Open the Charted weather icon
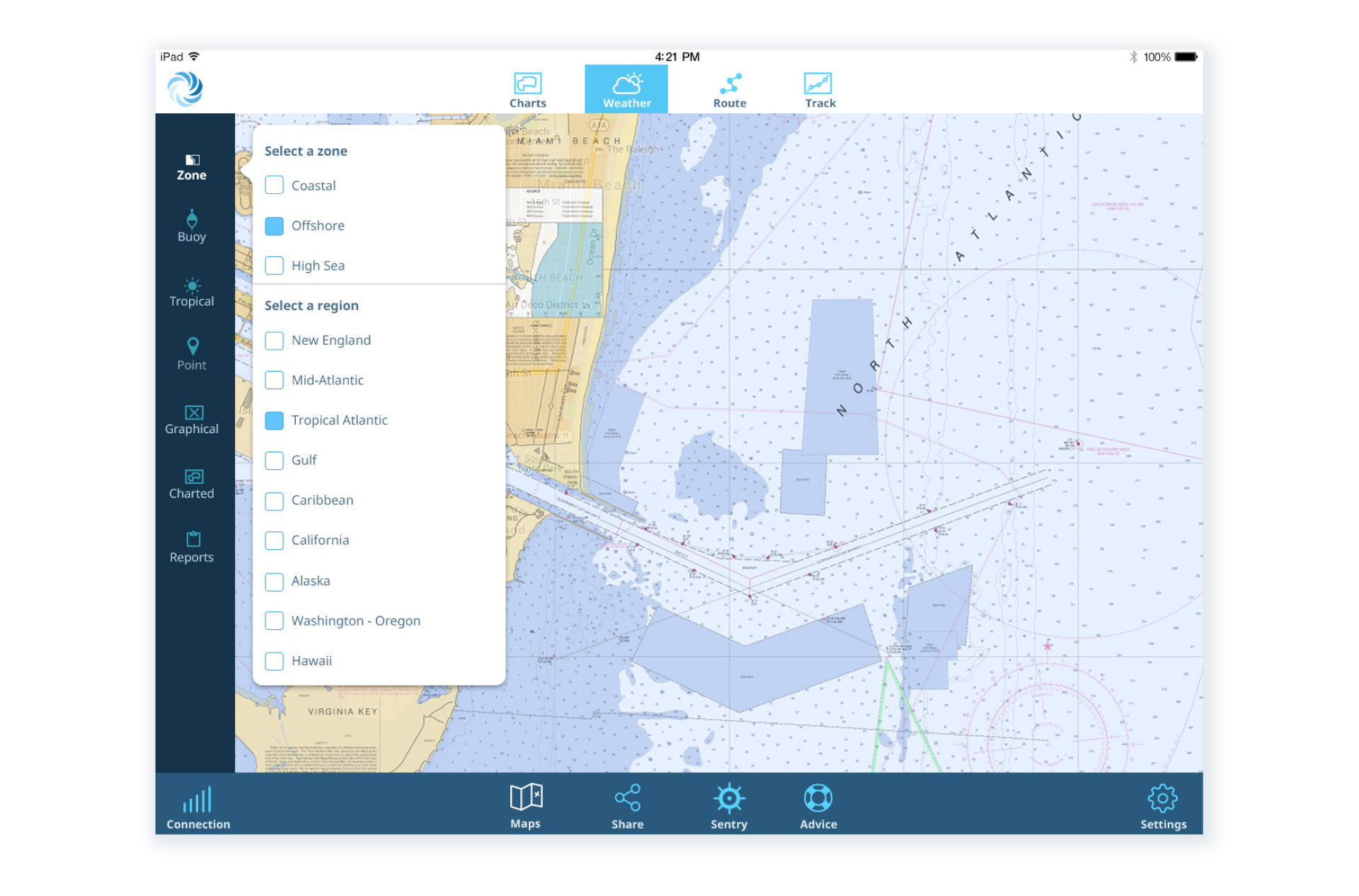This screenshot has height=896, width=1359. [194, 477]
